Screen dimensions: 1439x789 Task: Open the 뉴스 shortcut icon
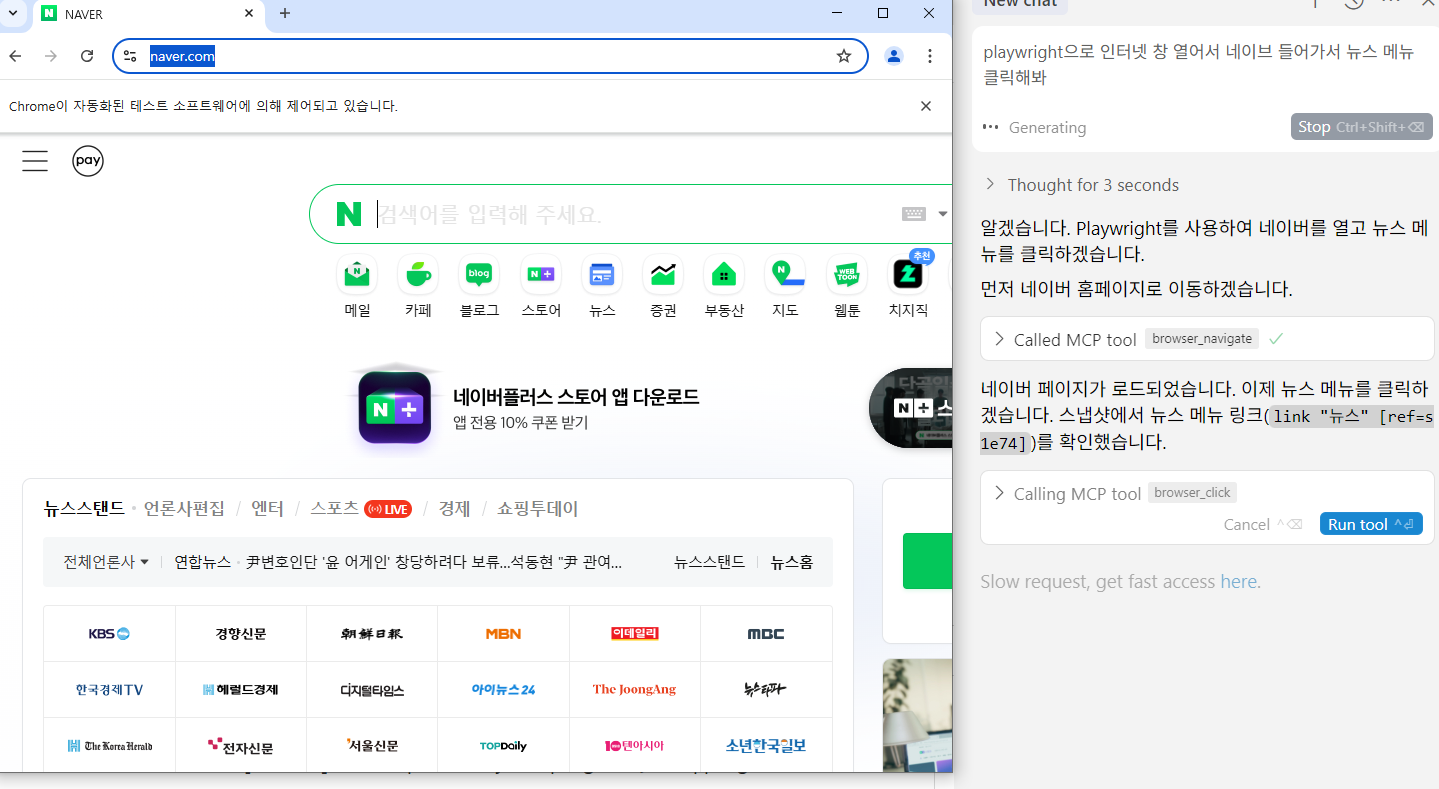[x=602, y=274]
